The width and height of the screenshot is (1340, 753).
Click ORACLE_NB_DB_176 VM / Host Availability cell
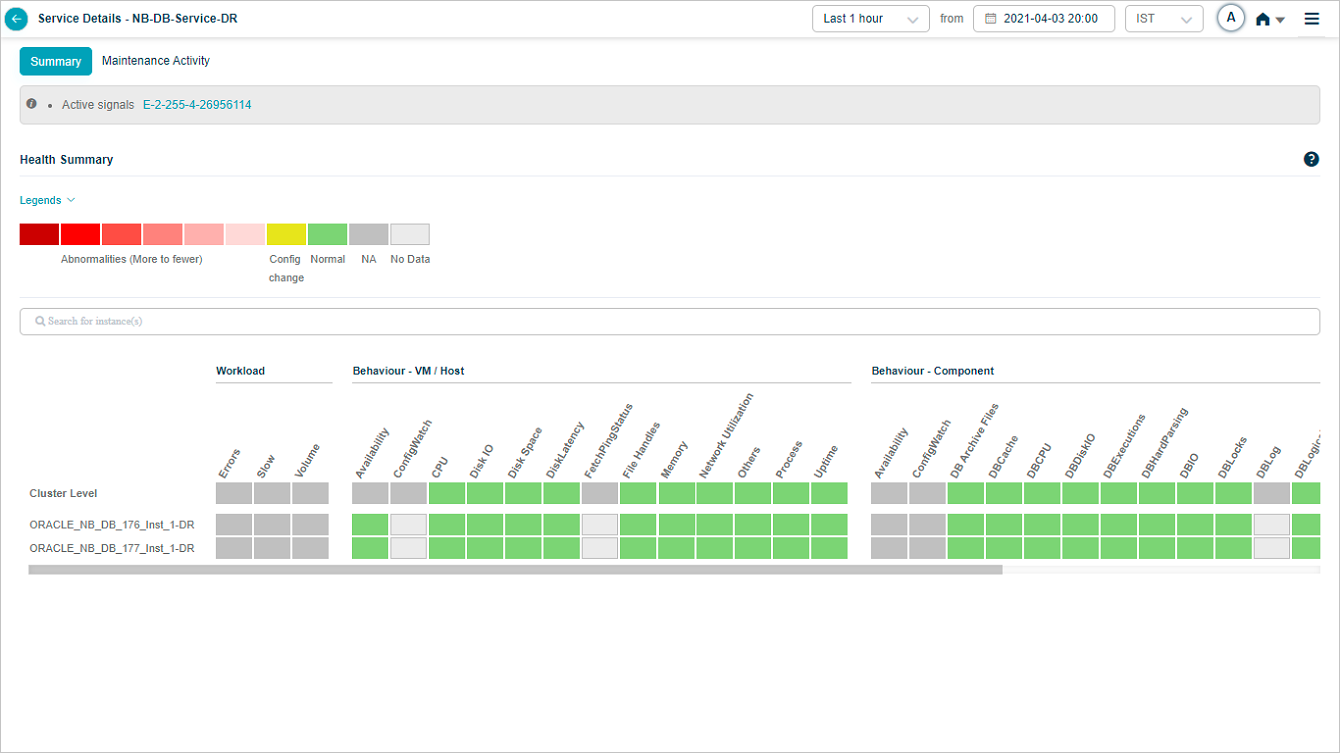(x=370, y=525)
